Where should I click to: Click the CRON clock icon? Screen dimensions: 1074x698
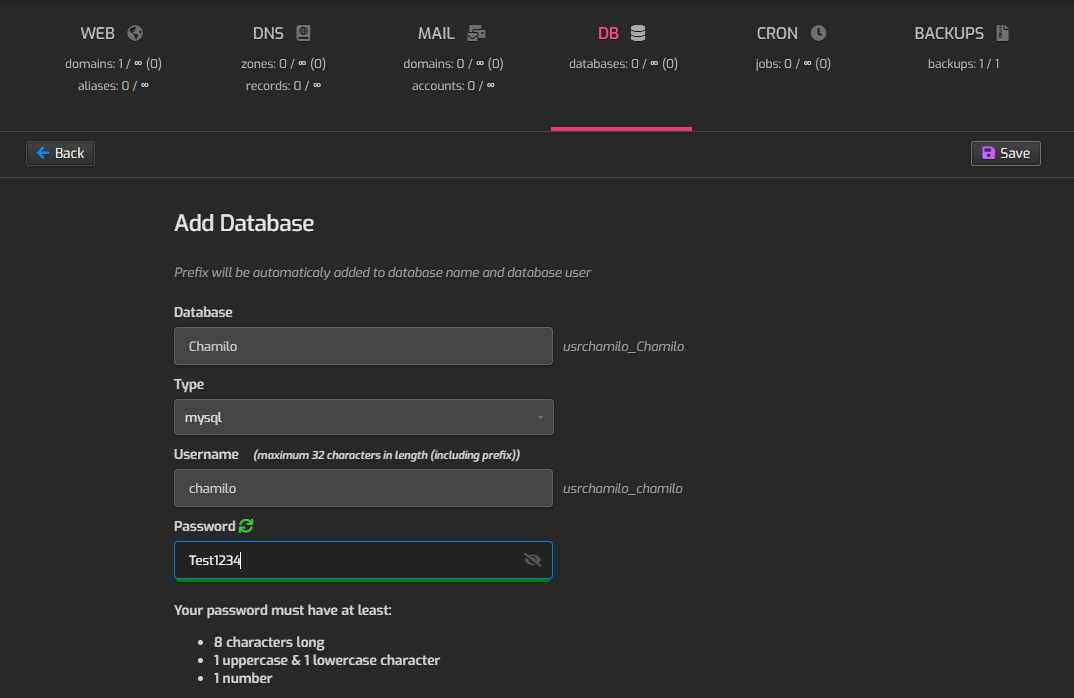coord(819,33)
